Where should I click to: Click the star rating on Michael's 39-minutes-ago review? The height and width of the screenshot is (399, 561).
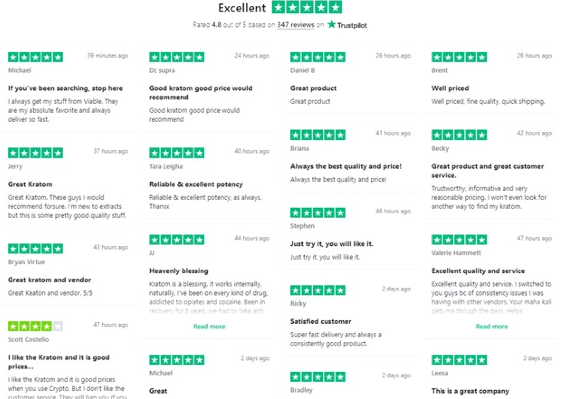(x=35, y=57)
